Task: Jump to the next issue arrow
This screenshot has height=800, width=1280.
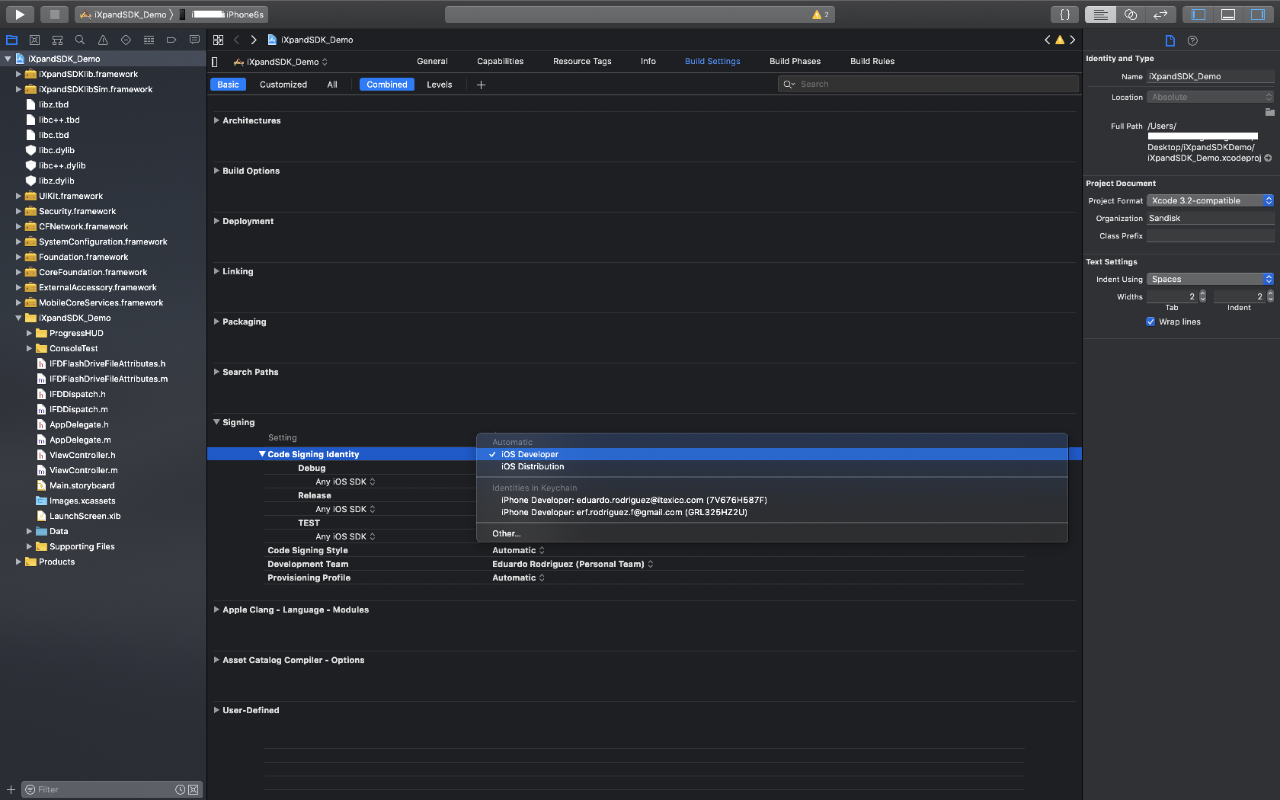Action: pyautogui.click(x=1072, y=40)
